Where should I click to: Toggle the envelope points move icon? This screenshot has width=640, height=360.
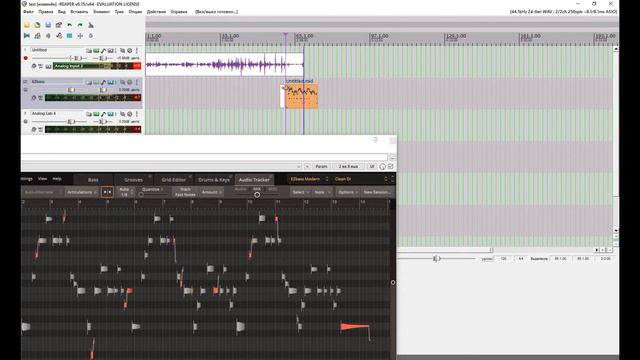pos(59,36)
